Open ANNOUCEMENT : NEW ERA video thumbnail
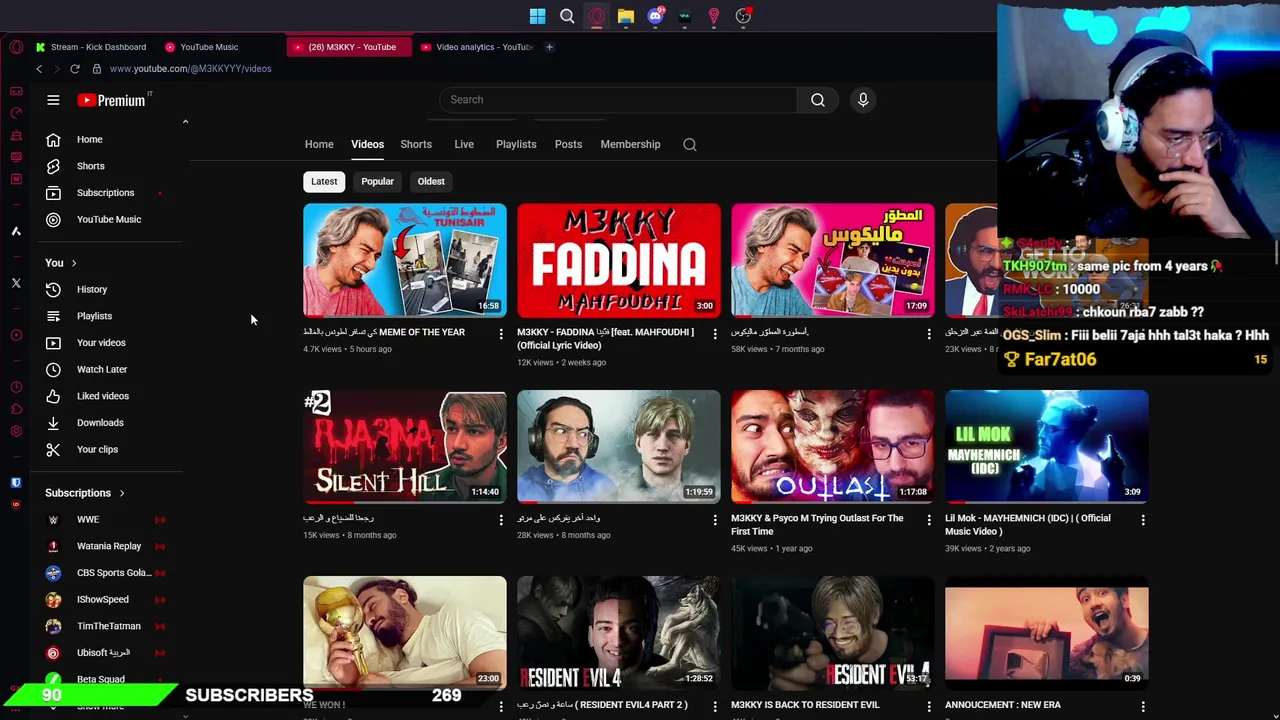 pos(1047,633)
